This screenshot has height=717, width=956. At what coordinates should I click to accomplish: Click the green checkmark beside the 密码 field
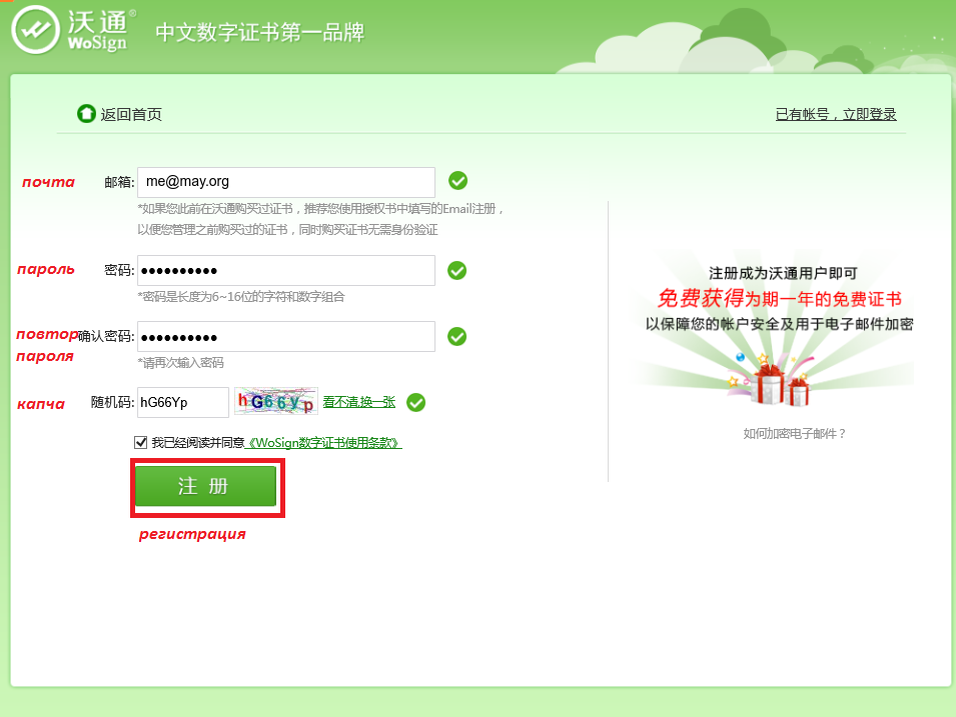[457, 270]
